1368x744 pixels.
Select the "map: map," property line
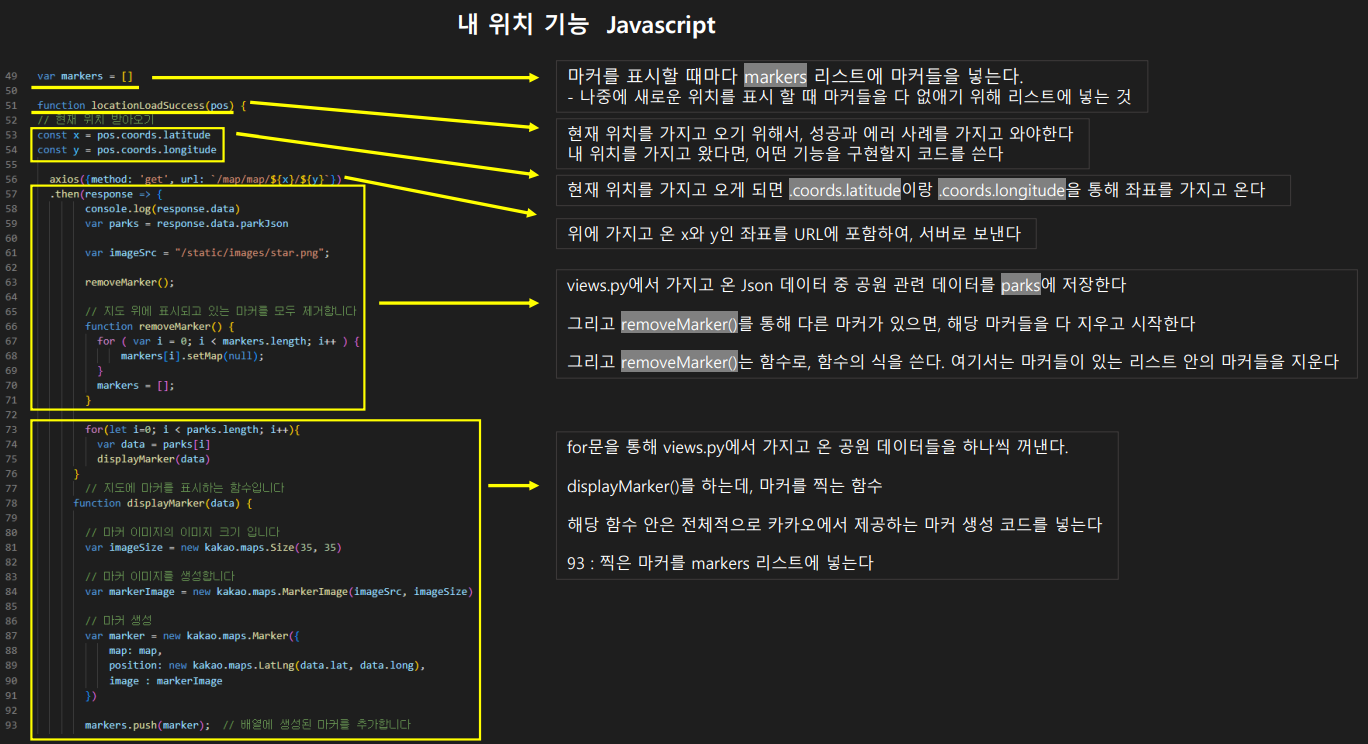click(x=135, y=650)
